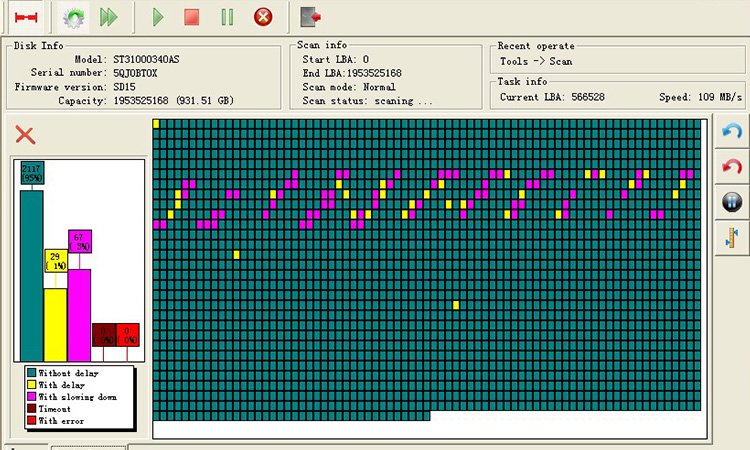750x450 pixels.
Task: Click the 'With error' legend label
Action: tap(61, 421)
